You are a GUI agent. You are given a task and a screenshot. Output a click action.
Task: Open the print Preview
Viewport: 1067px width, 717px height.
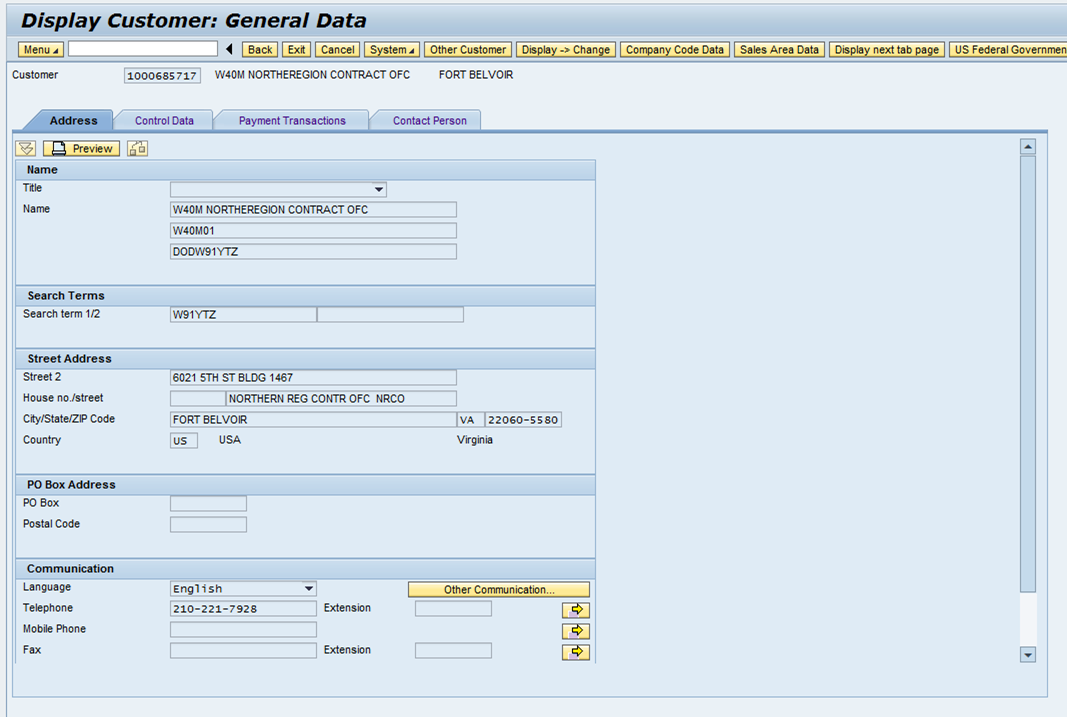(80, 147)
